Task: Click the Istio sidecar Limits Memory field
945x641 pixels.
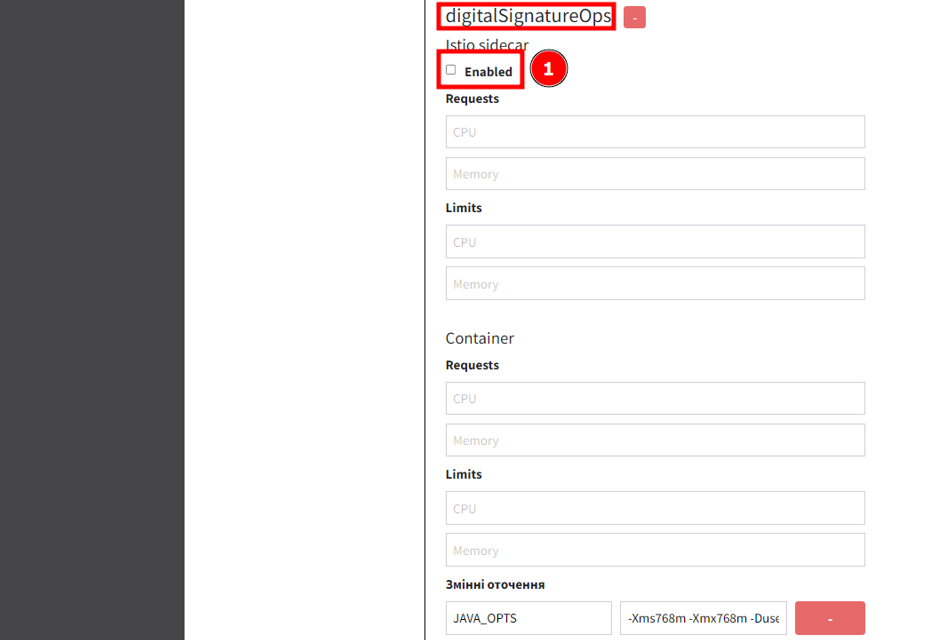Action: pos(655,283)
